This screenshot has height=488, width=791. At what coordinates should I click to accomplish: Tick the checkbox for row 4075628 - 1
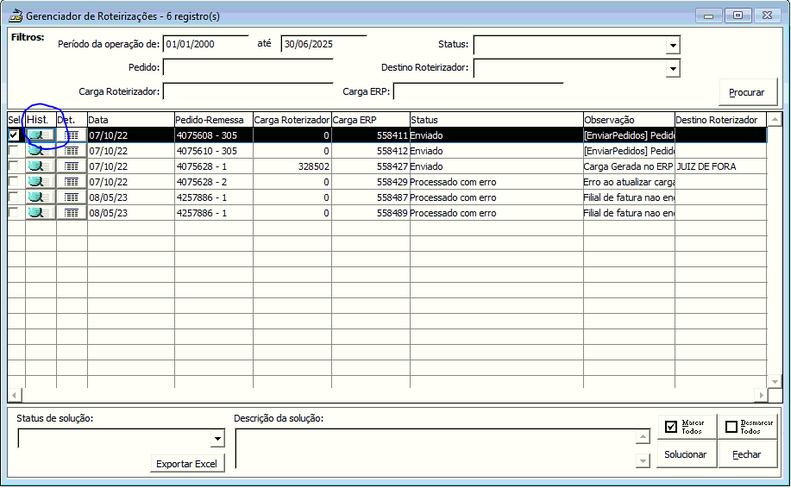click(14, 166)
